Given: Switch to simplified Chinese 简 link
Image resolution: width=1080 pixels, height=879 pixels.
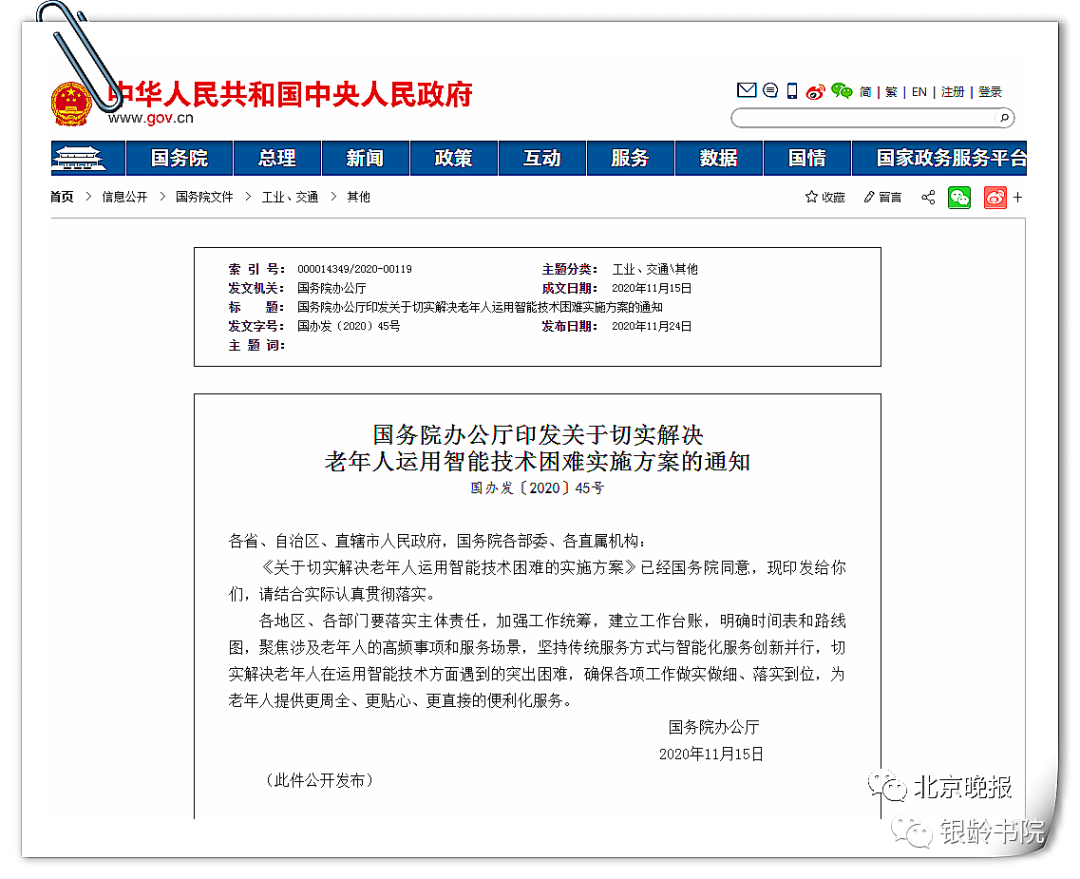Looking at the screenshot, I should [865, 92].
